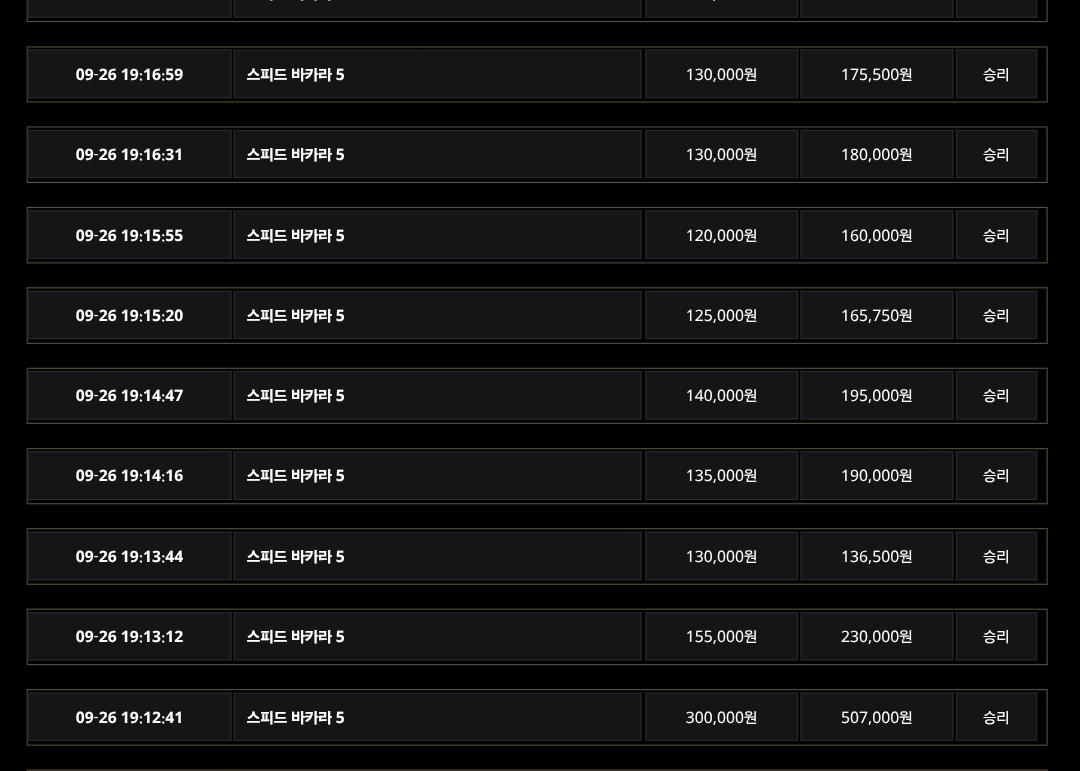The width and height of the screenshot is (1080, 771).
Task: Select the 175,500원 payout amount
Action: [876, 75]
